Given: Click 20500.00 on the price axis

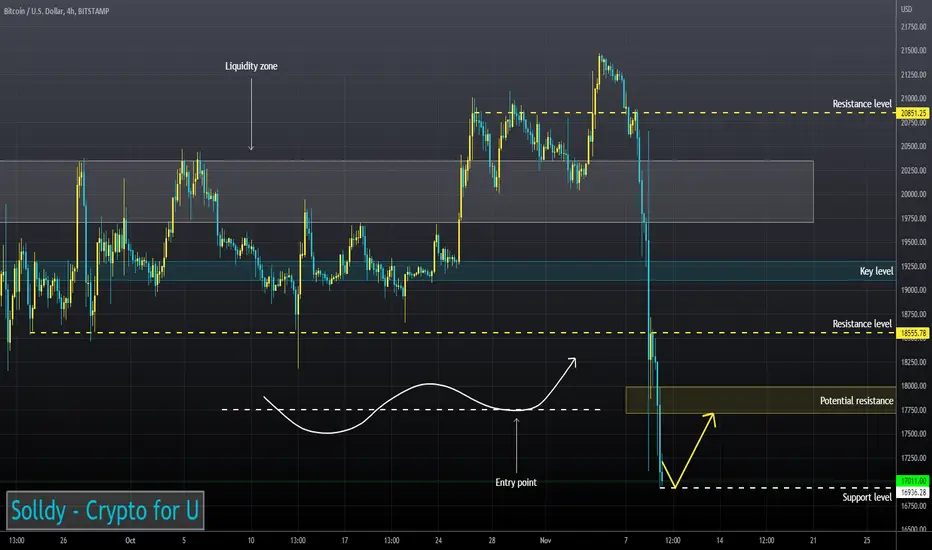Looking at the screenshot, I should pyautogui.click(x=914, y=146).
